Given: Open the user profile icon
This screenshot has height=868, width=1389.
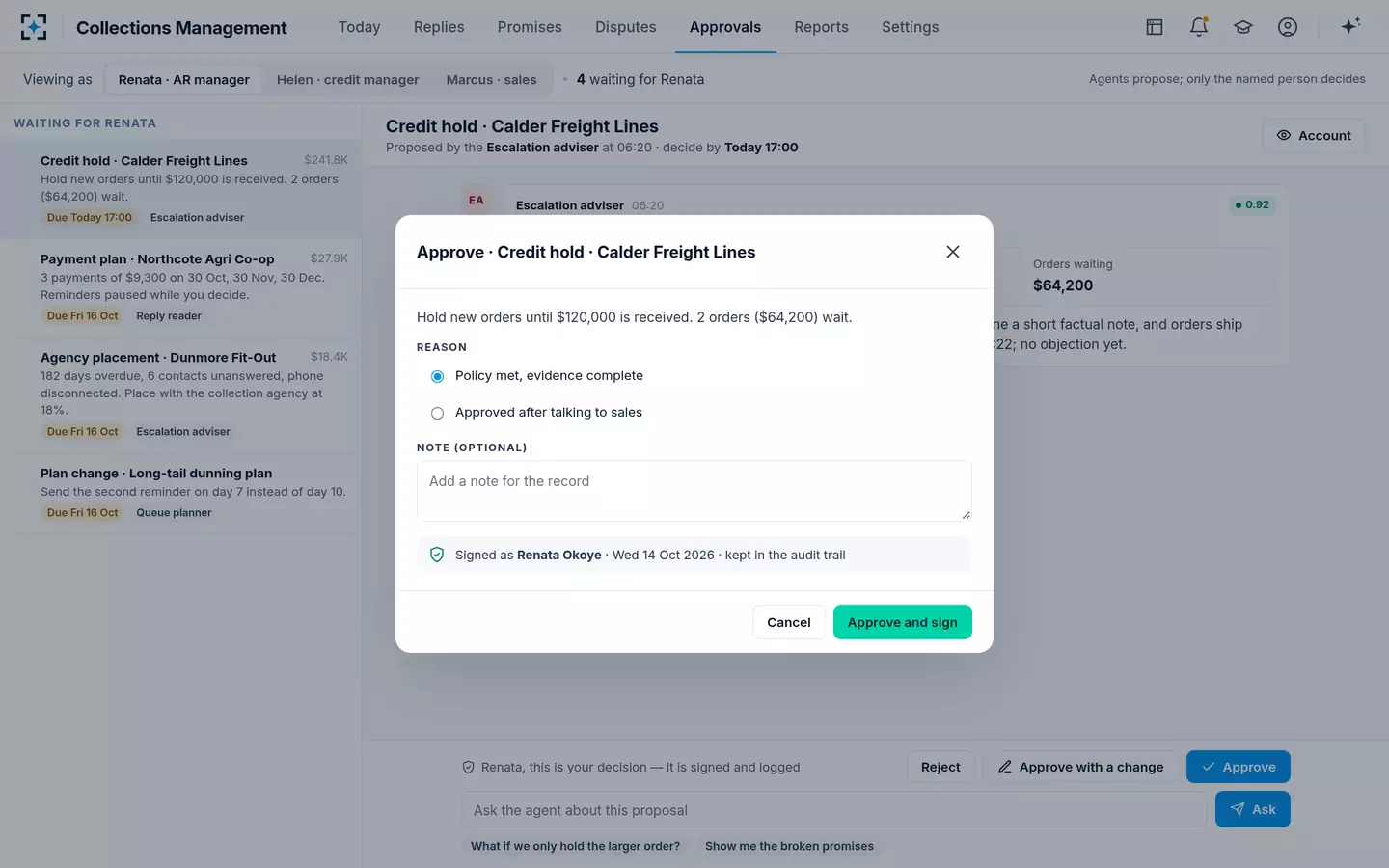Looking at the screenshot, I should (1288, 27).
